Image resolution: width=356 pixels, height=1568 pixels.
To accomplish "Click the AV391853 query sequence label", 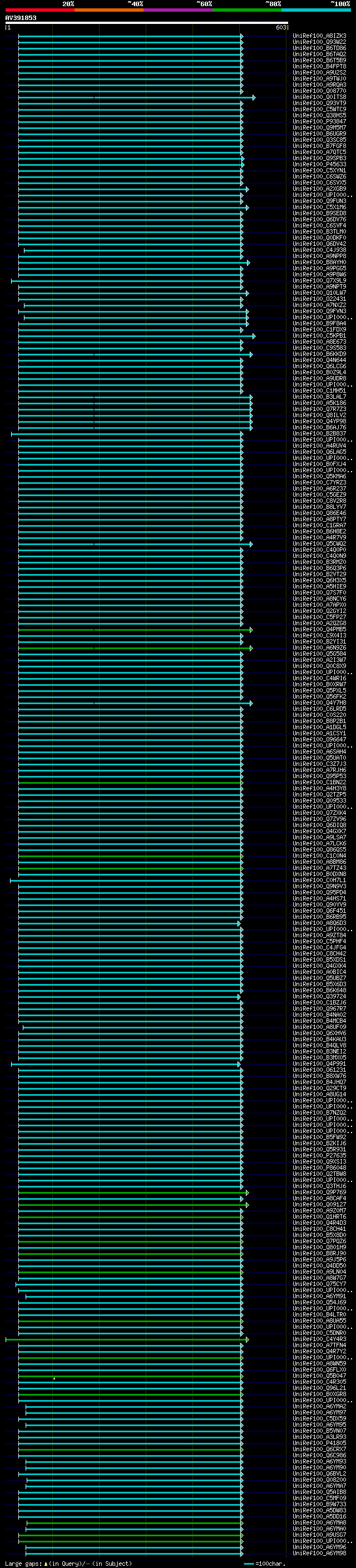I will [x=21, y=18].
